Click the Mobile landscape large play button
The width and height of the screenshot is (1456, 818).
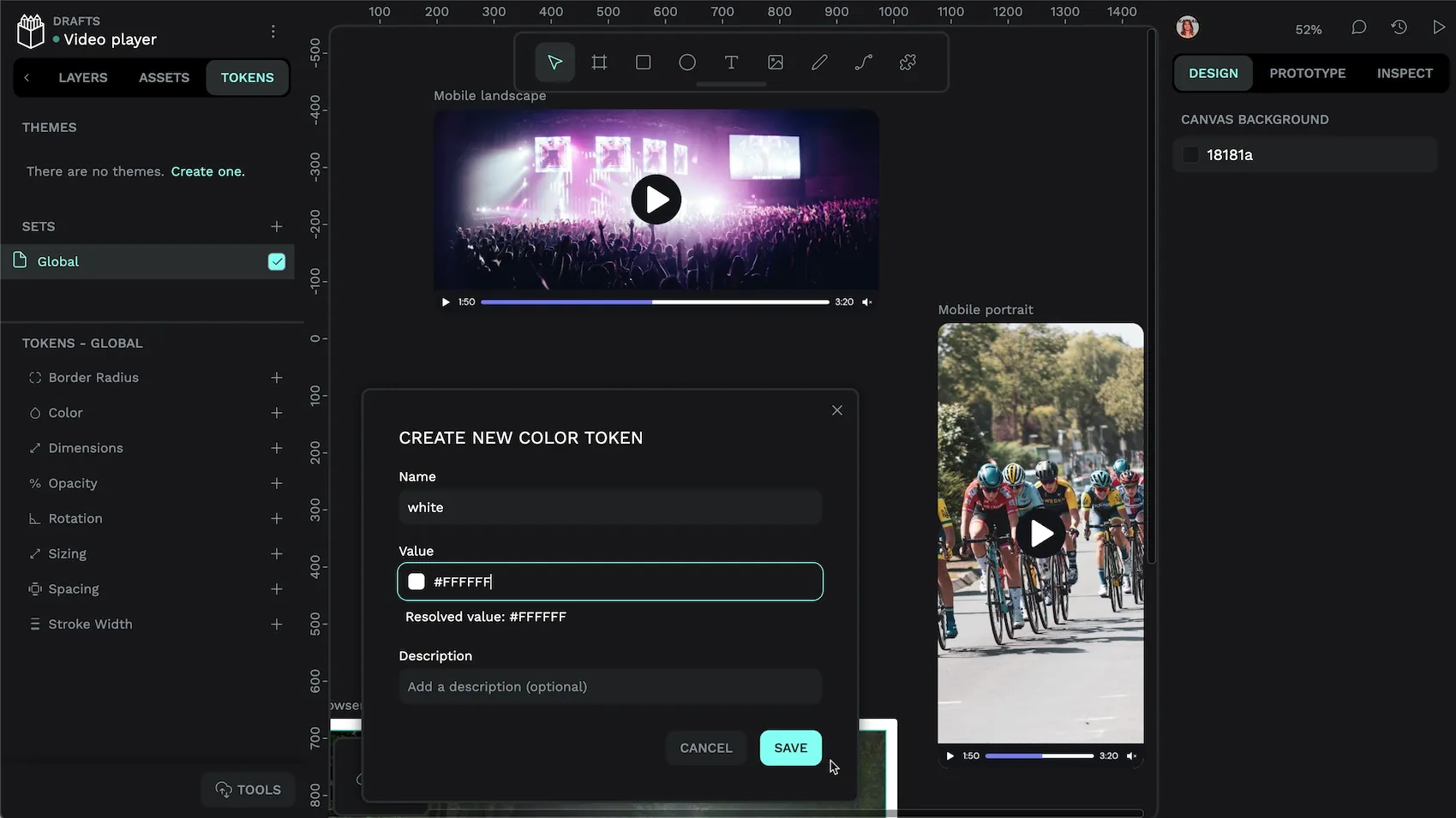[656, 200]
